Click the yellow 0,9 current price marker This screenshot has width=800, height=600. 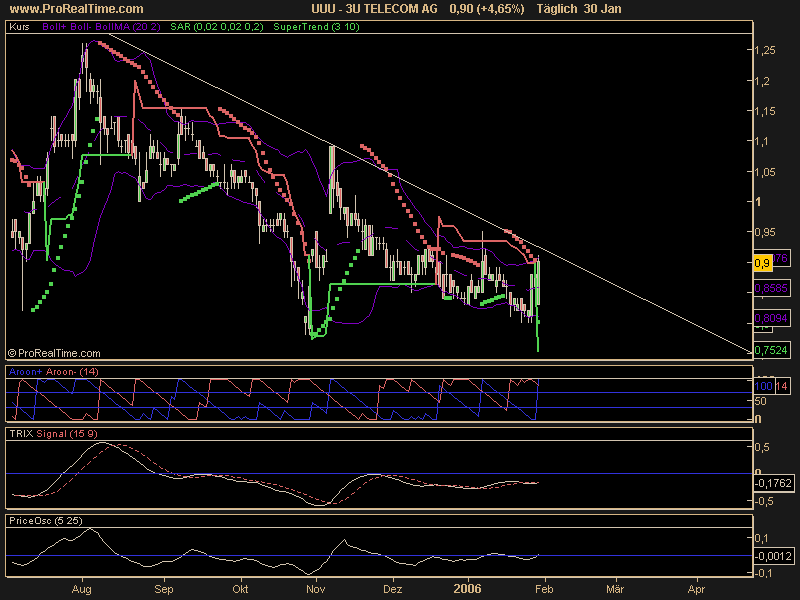pyautogui.click(x=762, y=263)
